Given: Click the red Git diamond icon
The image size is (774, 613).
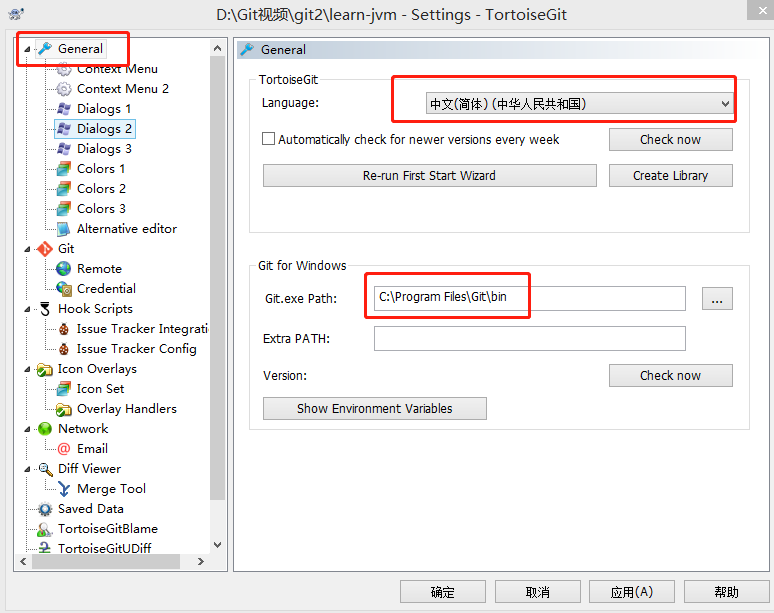Looking at the screenshot, I should 45,249.
